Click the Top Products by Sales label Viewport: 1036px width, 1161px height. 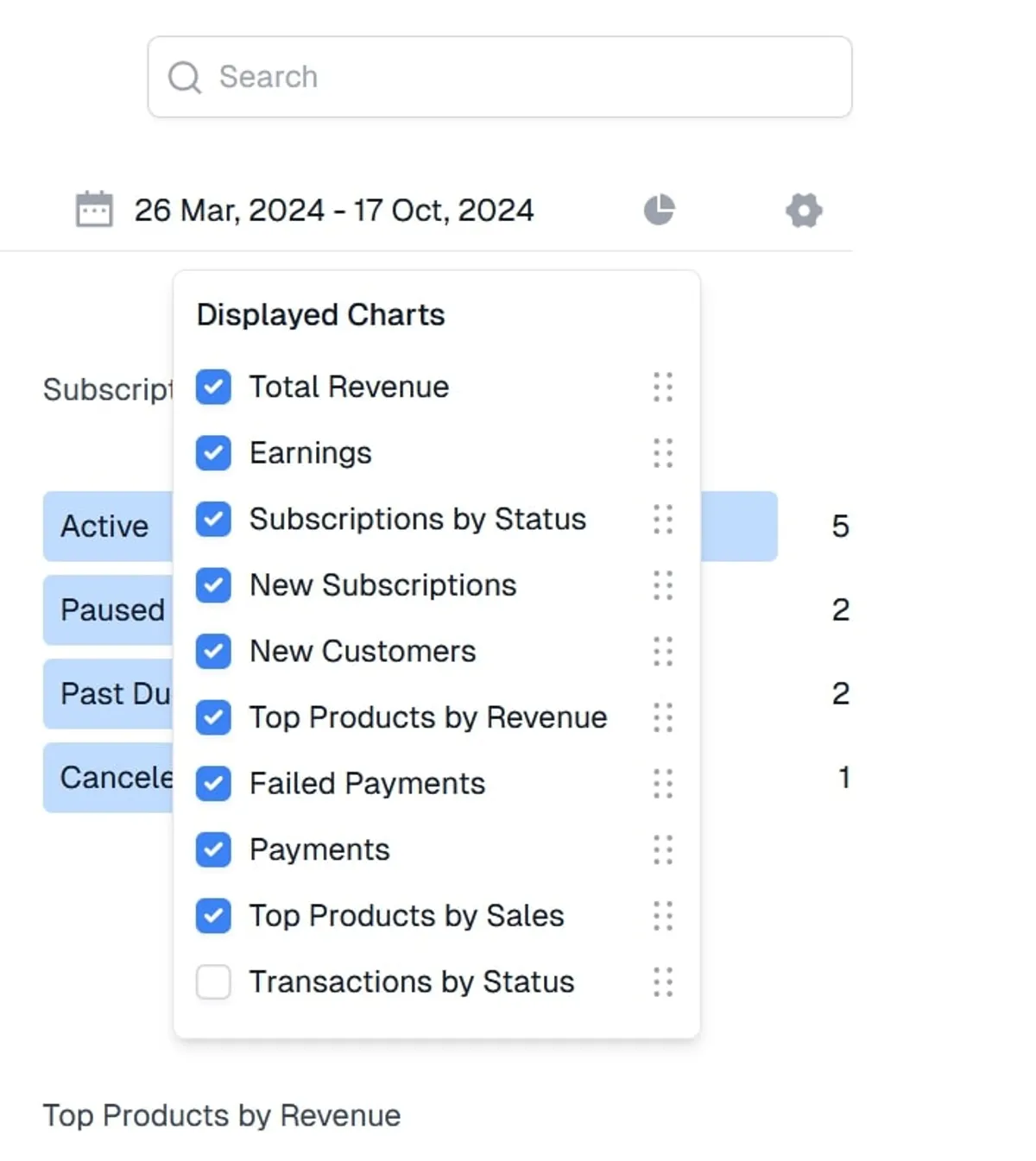[x=407, y=916]
